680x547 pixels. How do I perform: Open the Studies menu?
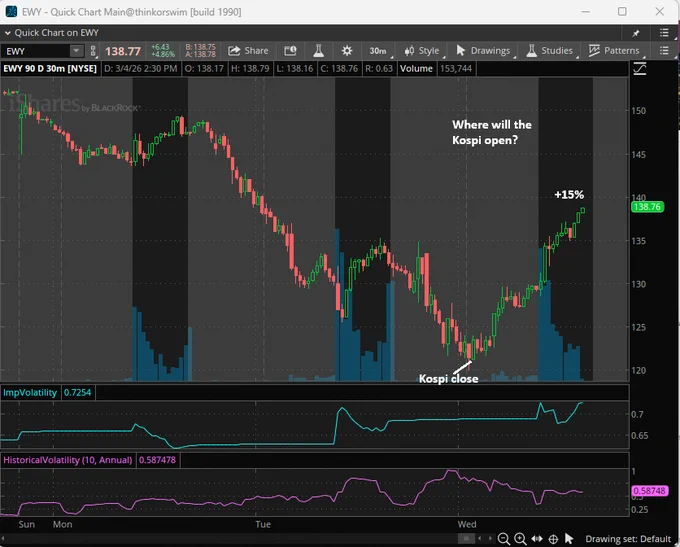pos(550,51)
